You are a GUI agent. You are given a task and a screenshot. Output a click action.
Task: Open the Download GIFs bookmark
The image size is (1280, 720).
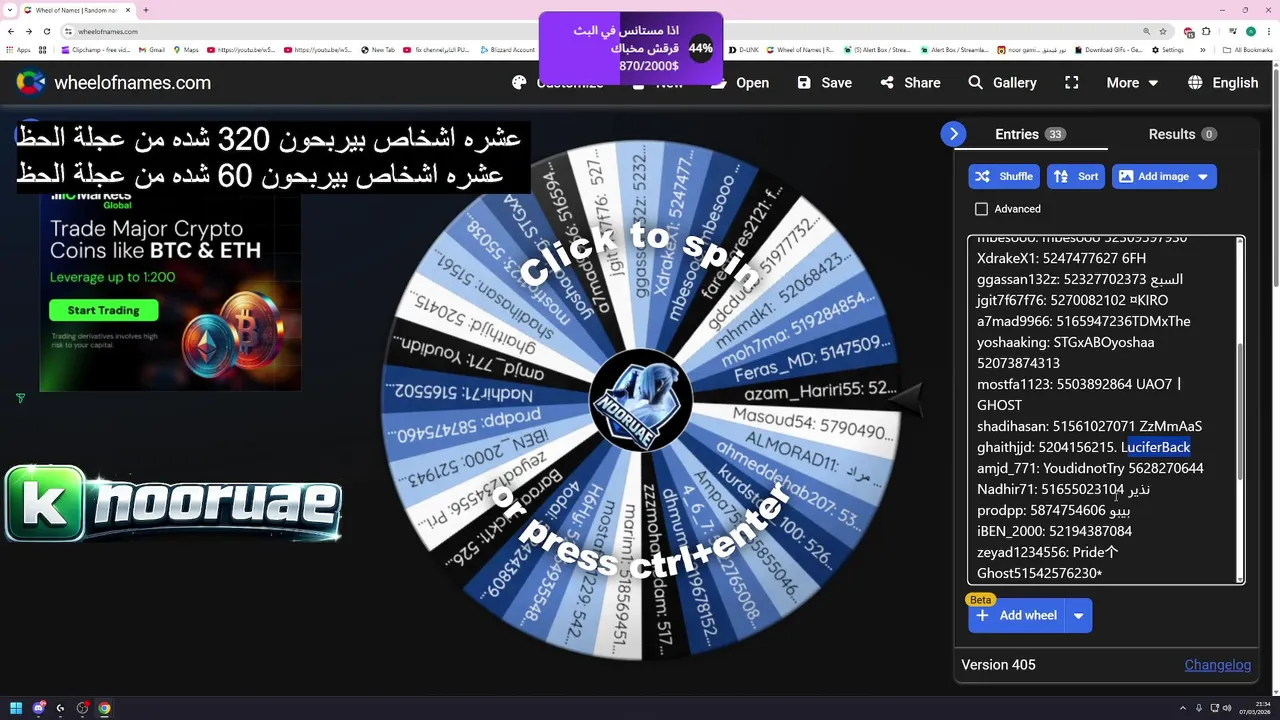[x=1109, y=50]
